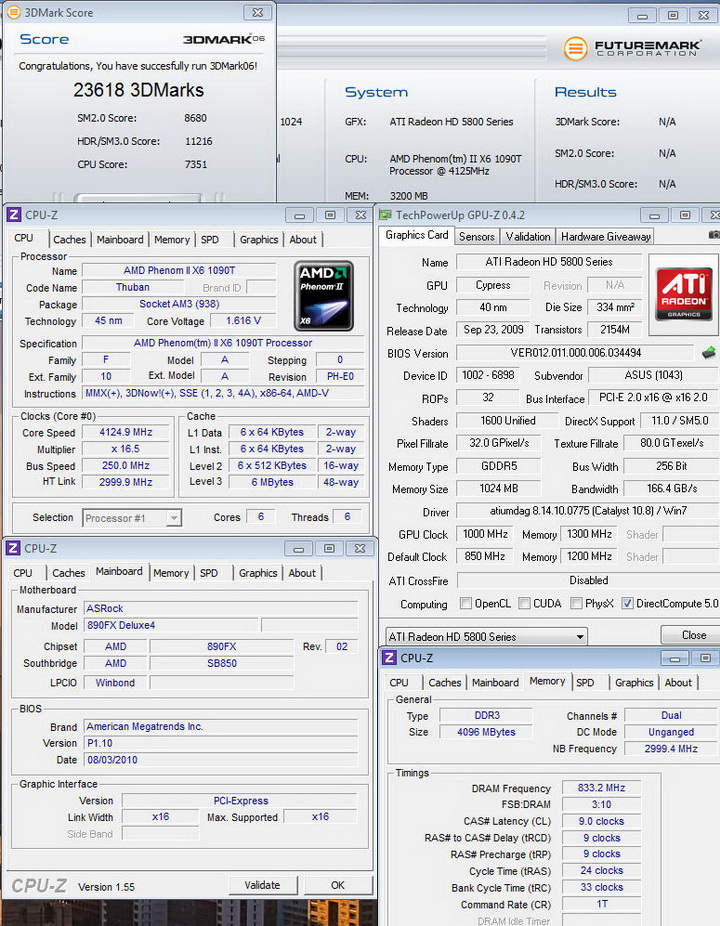Viewport: 720px width, 926px height.
Task: Open the ATI Radeon HD 5800 Series GPU dropdown
Action: [486, 637]
